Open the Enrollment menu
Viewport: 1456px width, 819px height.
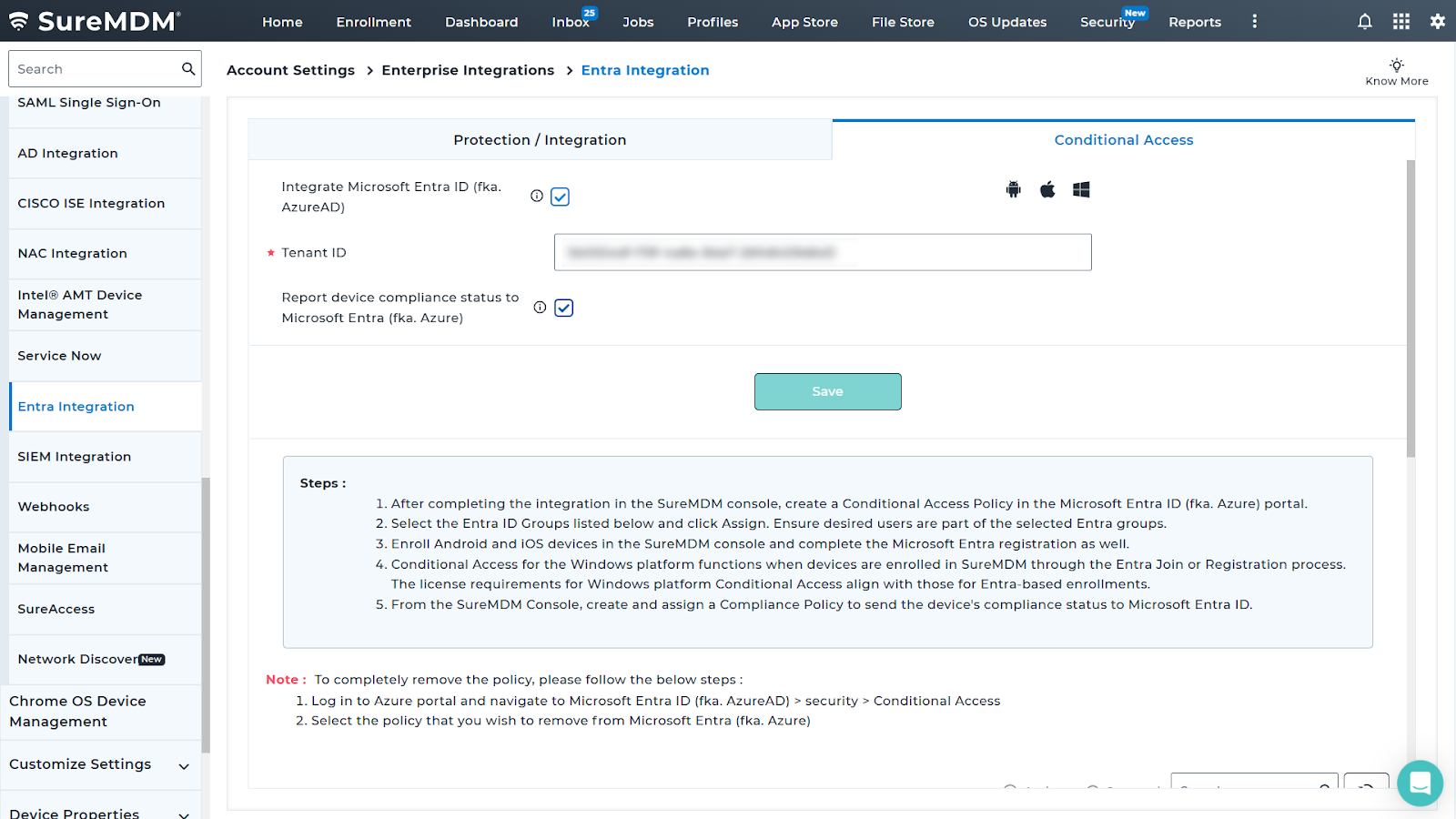[x=373, y=22]
